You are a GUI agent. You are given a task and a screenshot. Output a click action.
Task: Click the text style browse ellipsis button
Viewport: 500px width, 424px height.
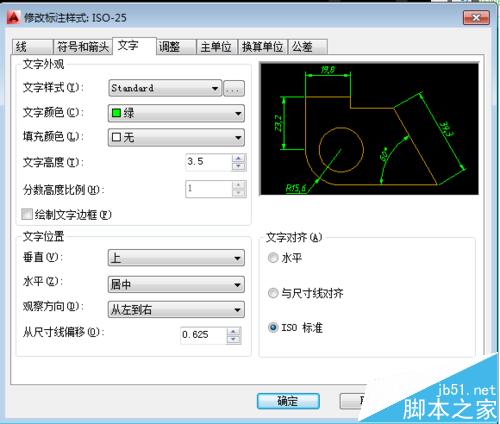pos(234,89)
